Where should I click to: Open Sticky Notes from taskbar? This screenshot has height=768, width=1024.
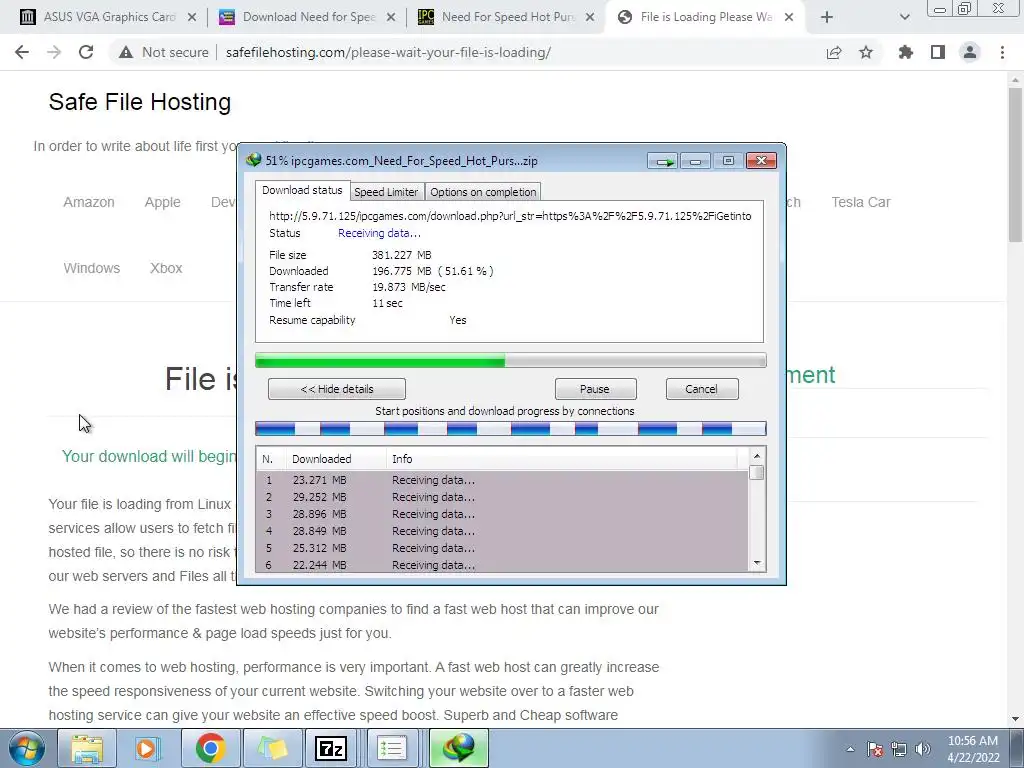point(272,748)
